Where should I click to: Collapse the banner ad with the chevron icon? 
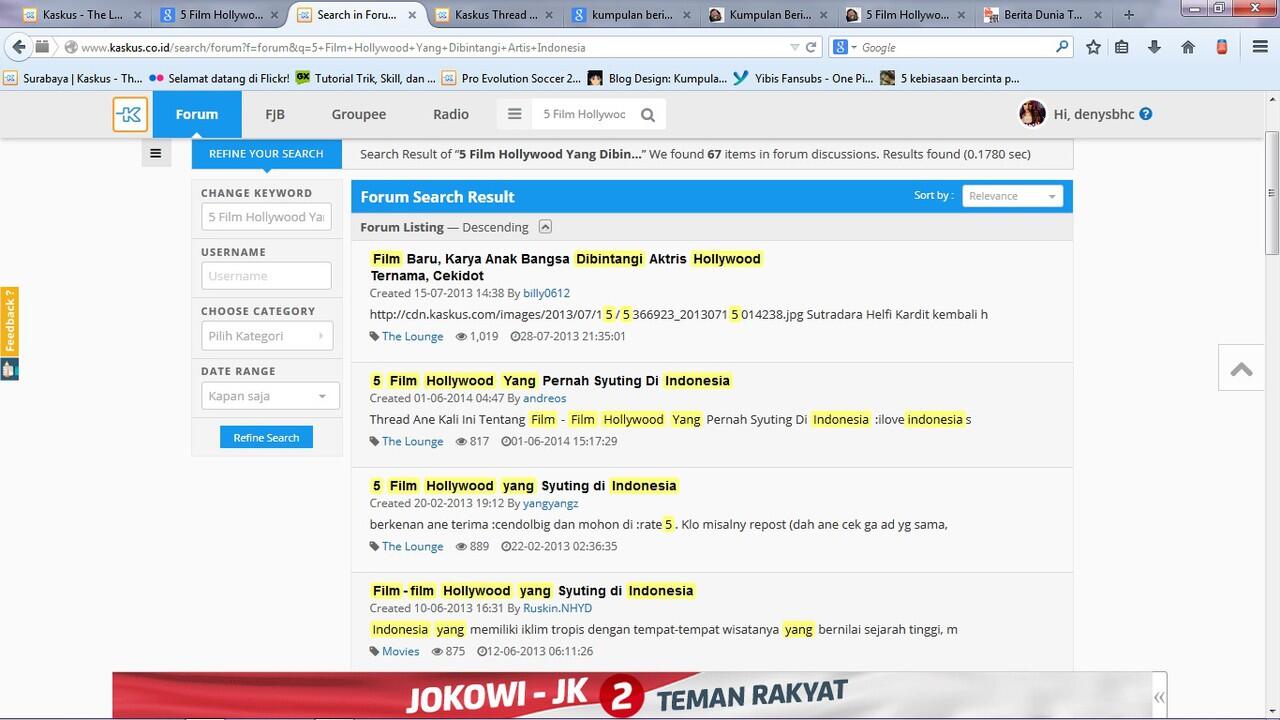click(1159, 697)
